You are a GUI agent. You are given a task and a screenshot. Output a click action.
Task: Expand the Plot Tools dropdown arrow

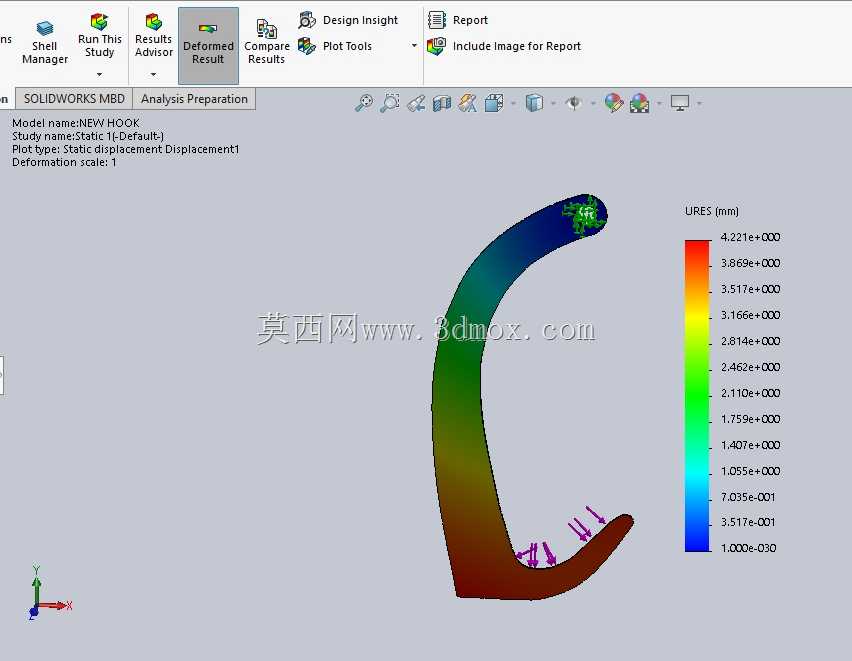pos(414,46)
